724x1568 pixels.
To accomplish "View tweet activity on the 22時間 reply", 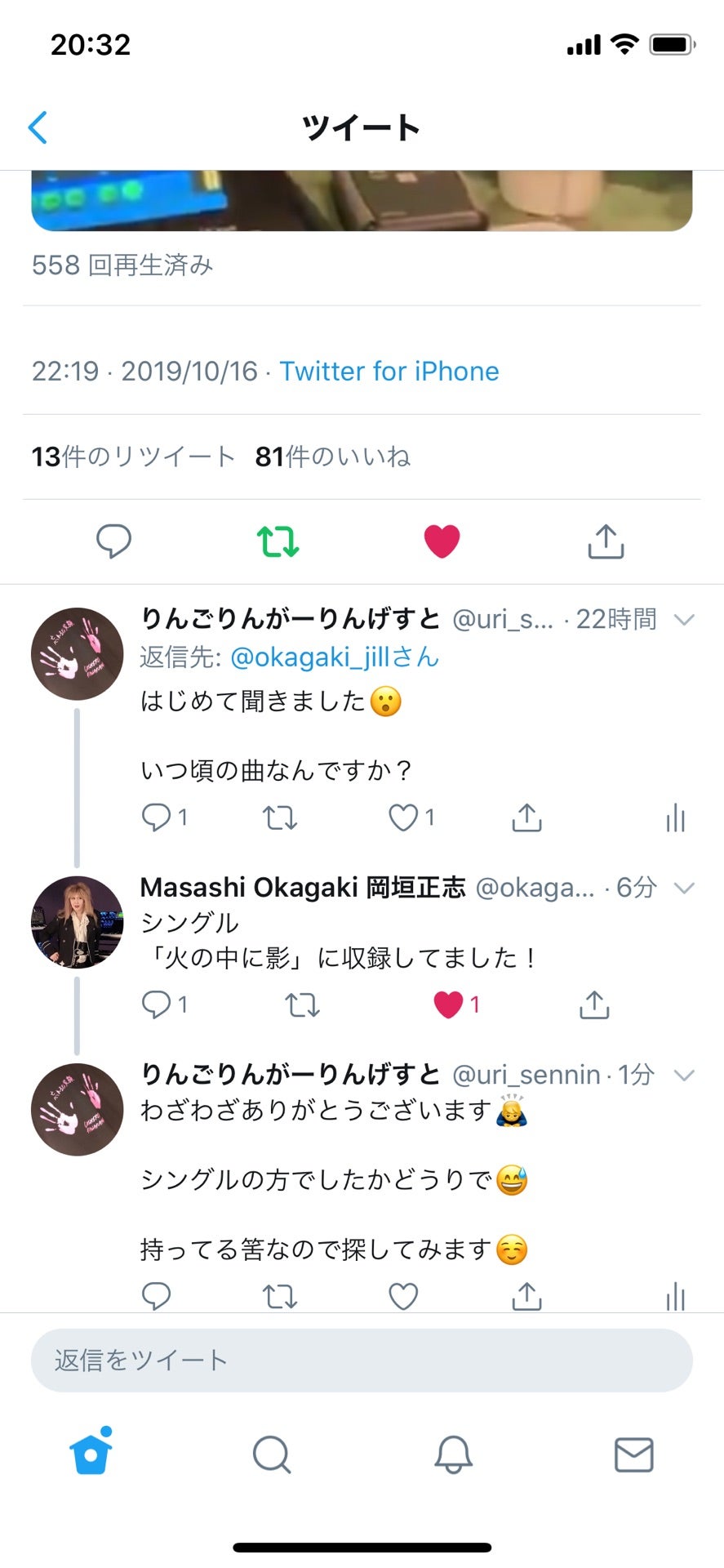I will tap(675, 817).
